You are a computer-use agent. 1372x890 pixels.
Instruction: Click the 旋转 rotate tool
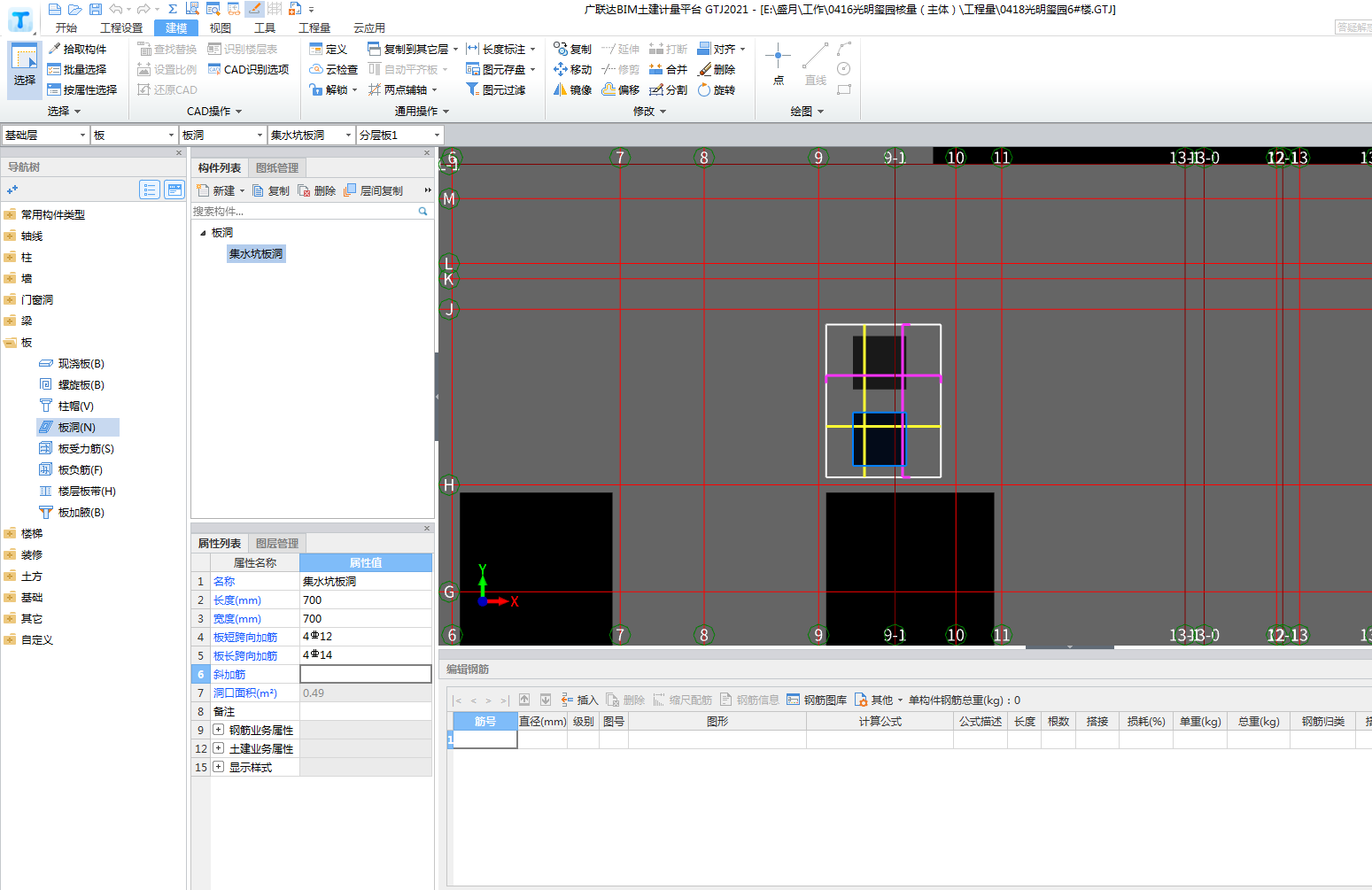point(717,89)
